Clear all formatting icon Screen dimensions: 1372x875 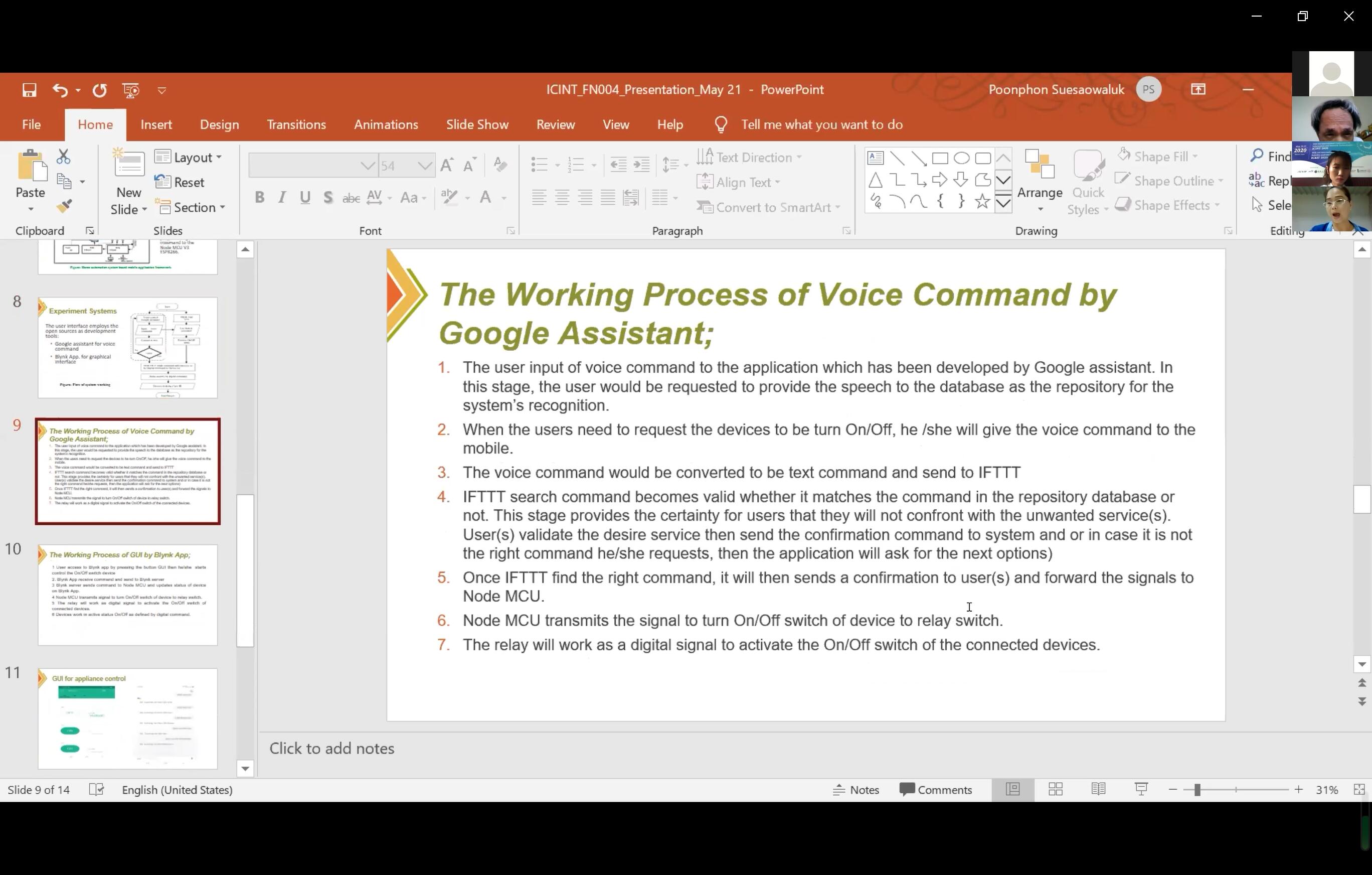point(500,165)
